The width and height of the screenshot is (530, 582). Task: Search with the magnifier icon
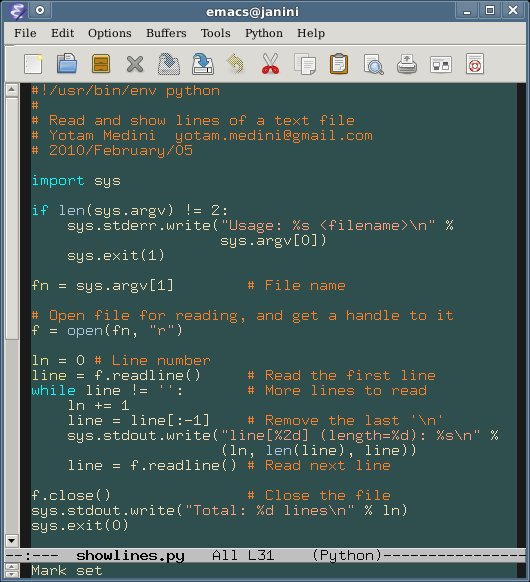coord(373,65)
